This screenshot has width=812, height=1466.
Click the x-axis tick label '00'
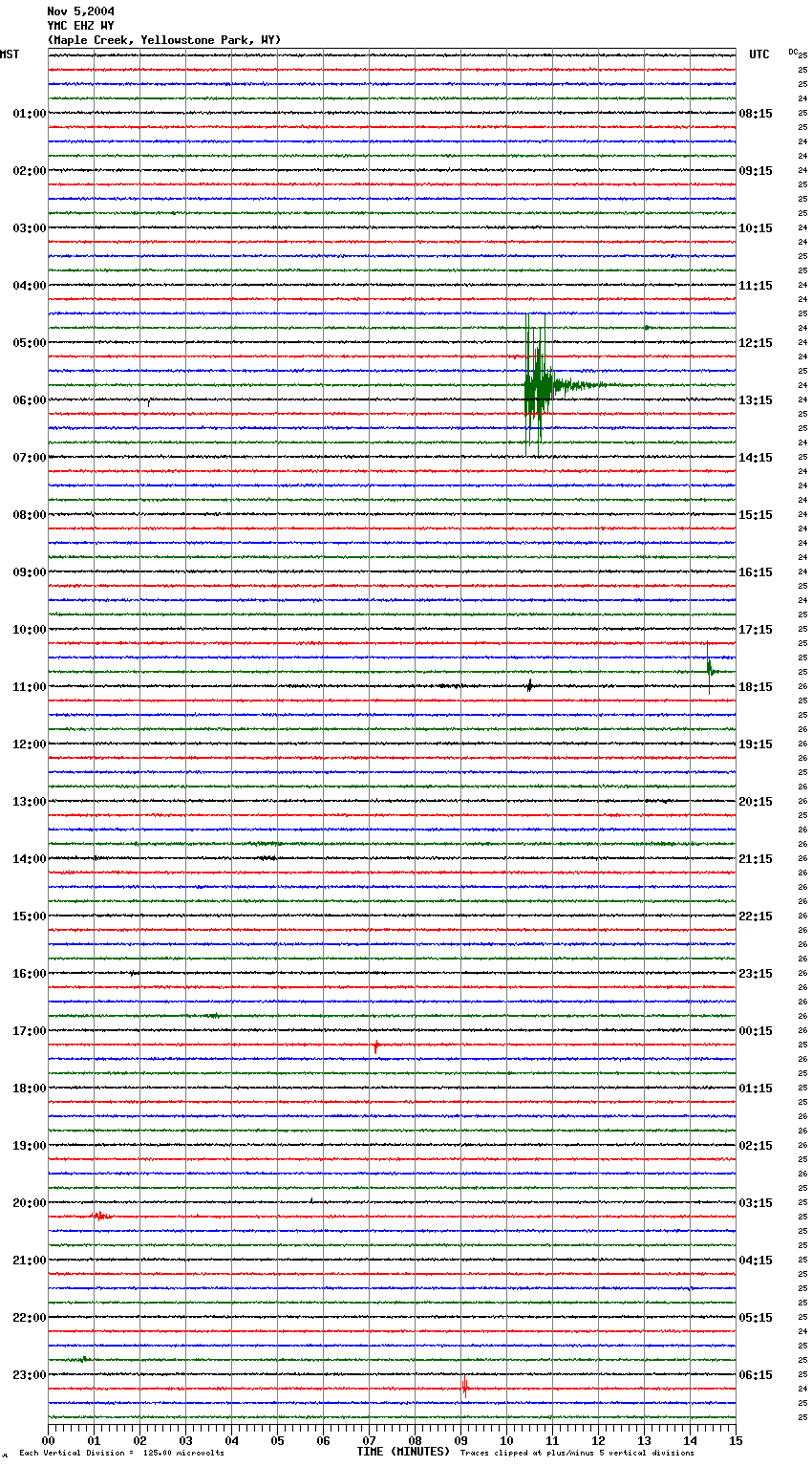click(49, 1440)
